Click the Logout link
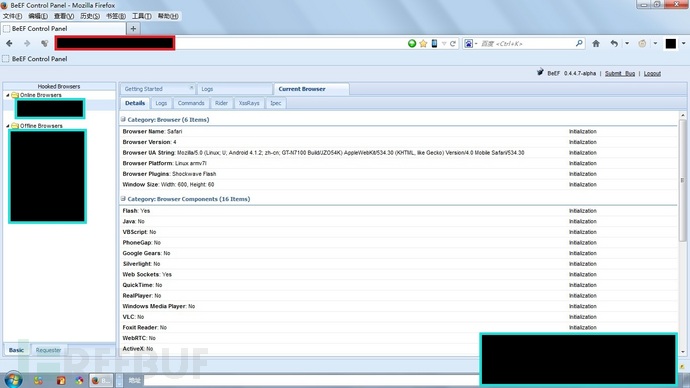Image resolution: width=690 pixels, height=388 pixels. pos(652,73)
